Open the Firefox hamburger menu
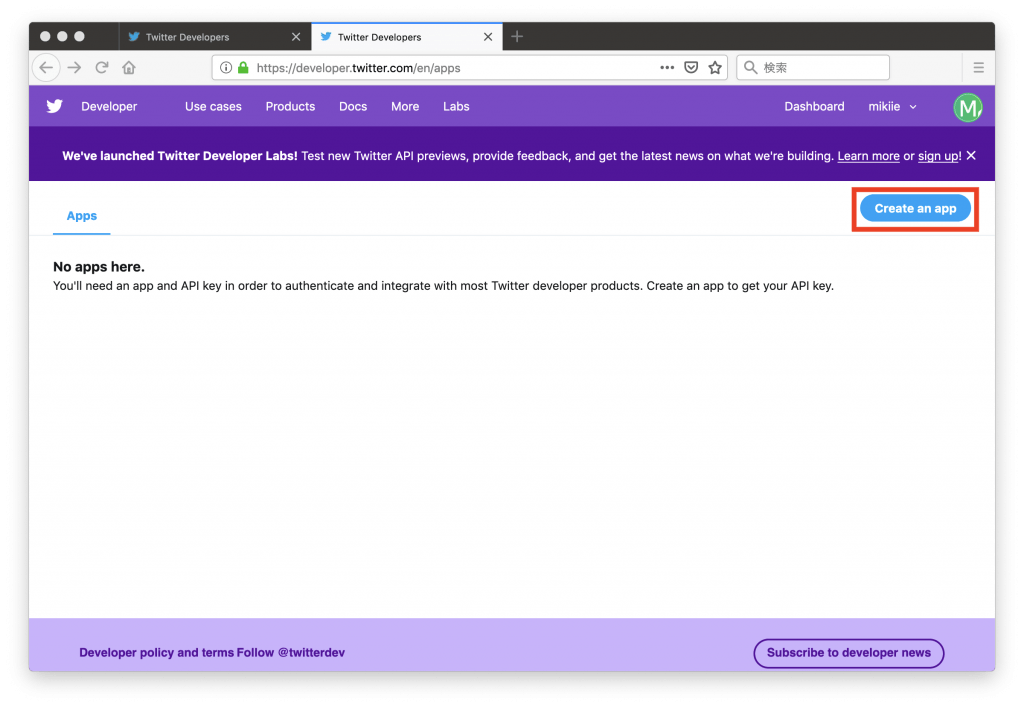Image resolution: width=1024 pixels, height=707 pixels. tap(978, 68)
